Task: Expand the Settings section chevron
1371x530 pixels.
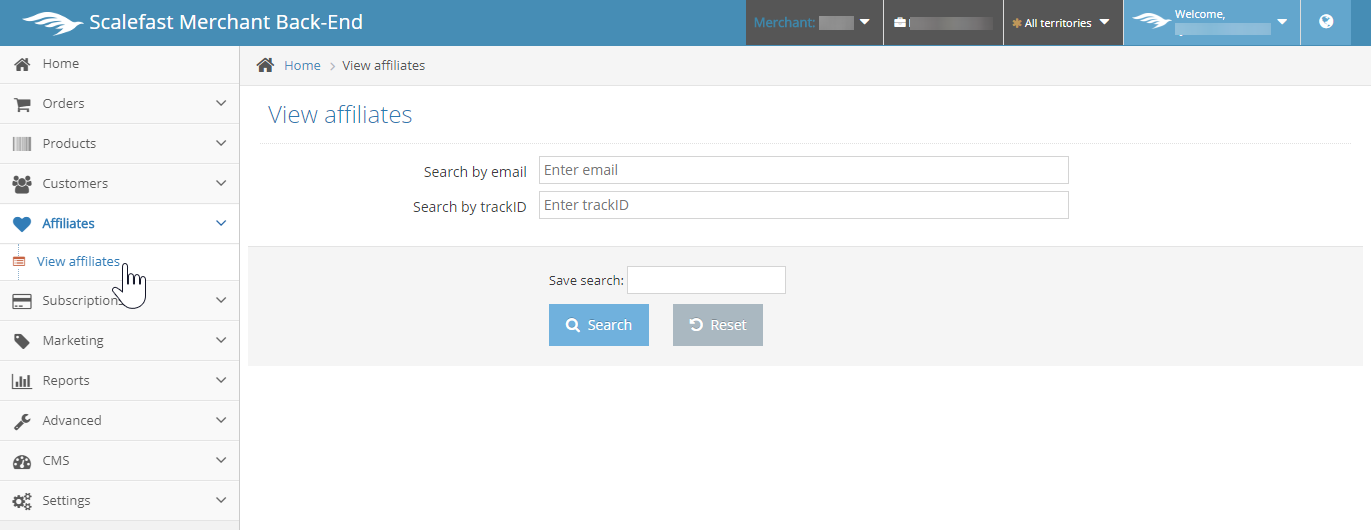Action: (x=221, y=500)
